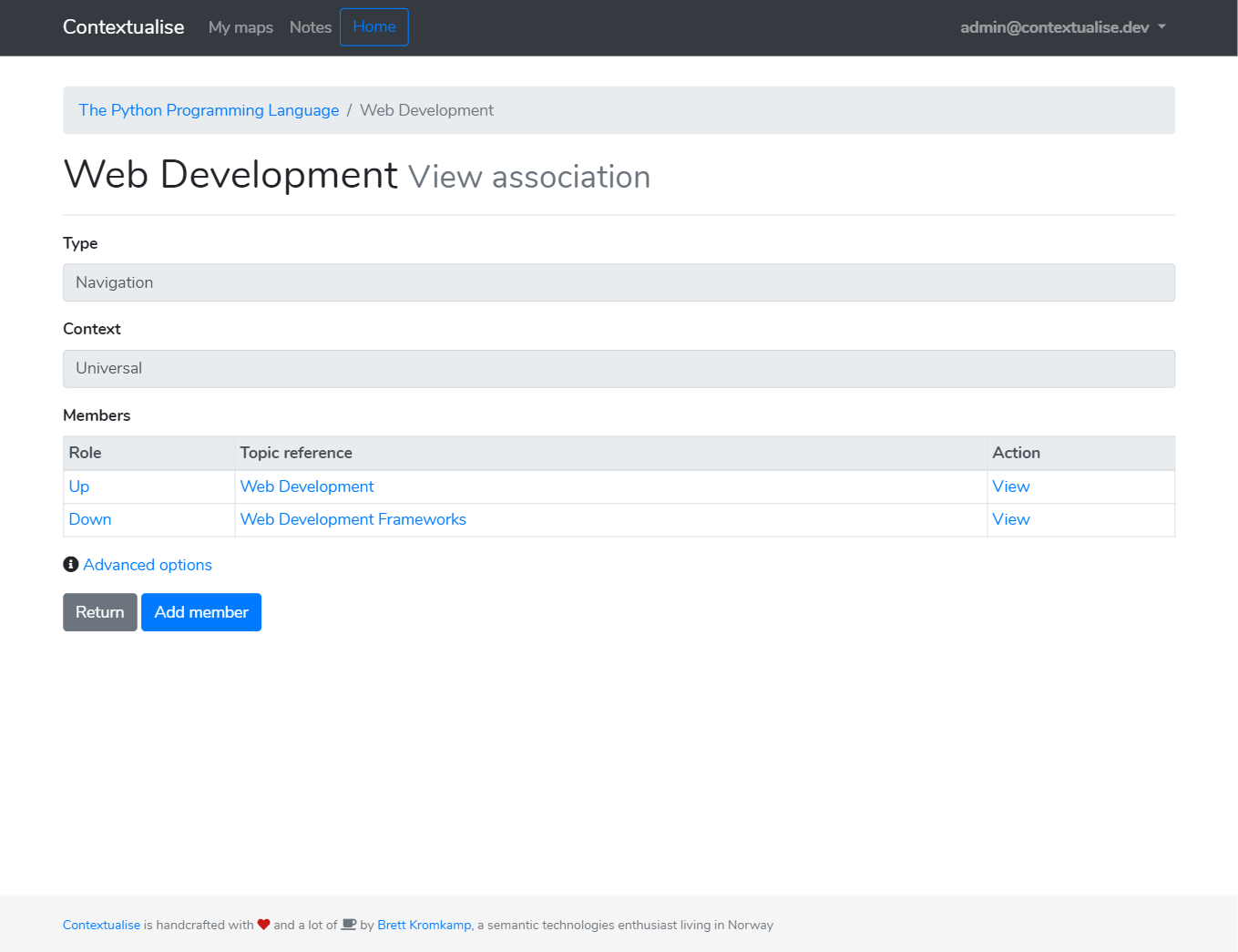Open the Web Development topic reference
The image size is (1238, 952).
(x=307, y=486)
